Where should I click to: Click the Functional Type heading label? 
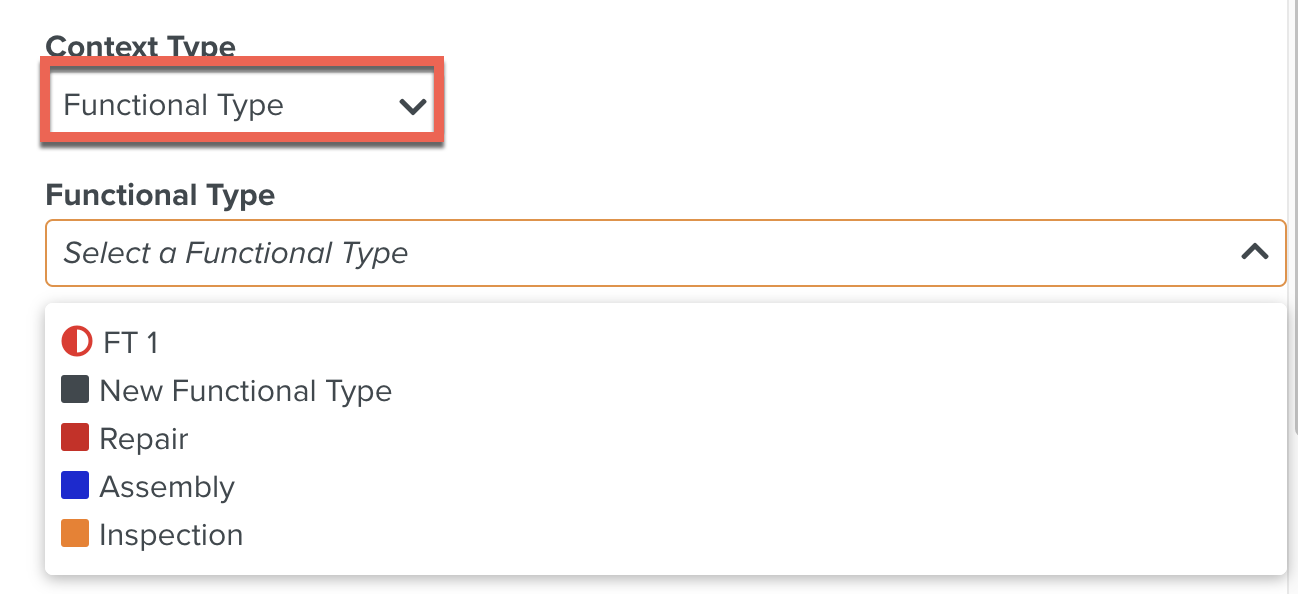point(159,195)
